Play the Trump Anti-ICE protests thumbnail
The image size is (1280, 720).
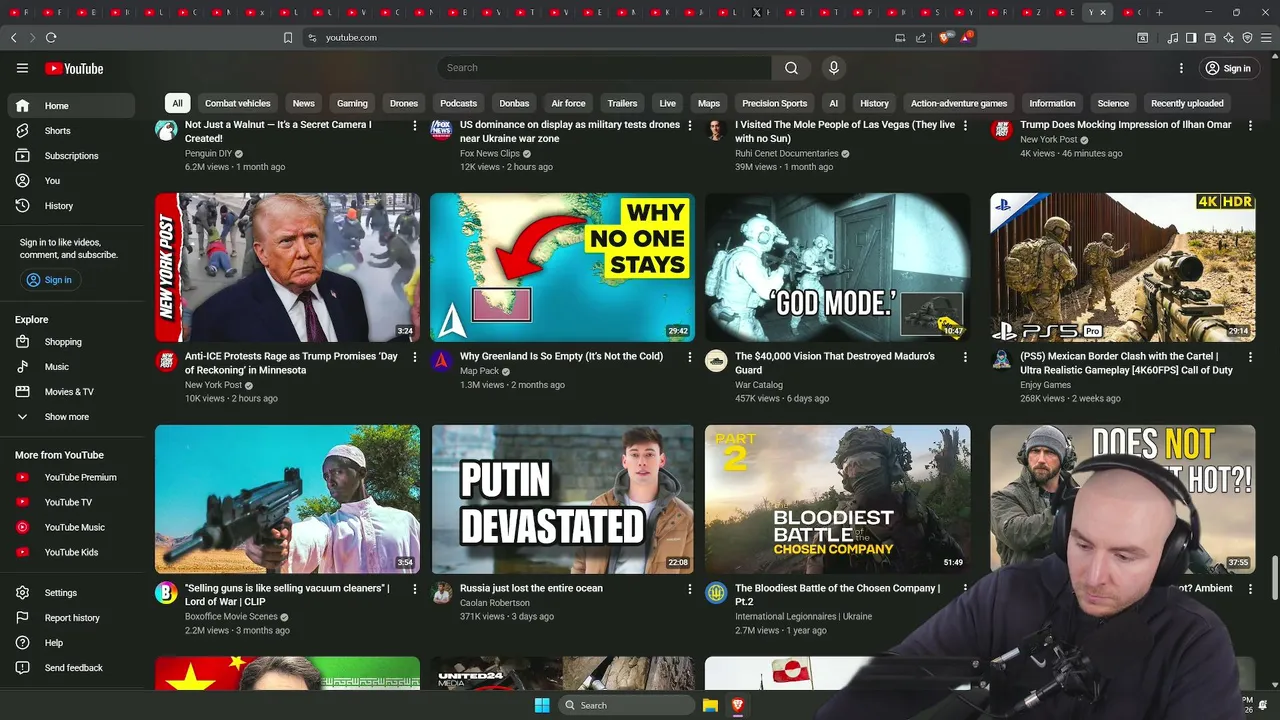point(287,267)
